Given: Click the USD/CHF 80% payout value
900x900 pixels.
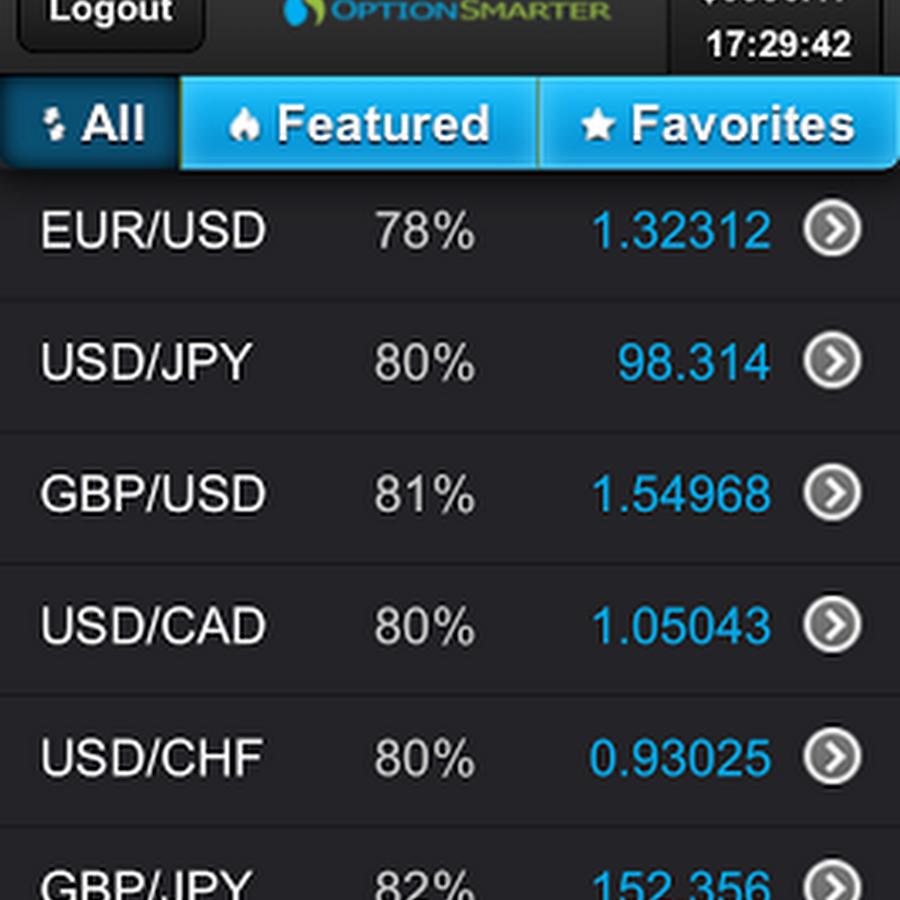Looking at the screenshot, I should [424, 758].
